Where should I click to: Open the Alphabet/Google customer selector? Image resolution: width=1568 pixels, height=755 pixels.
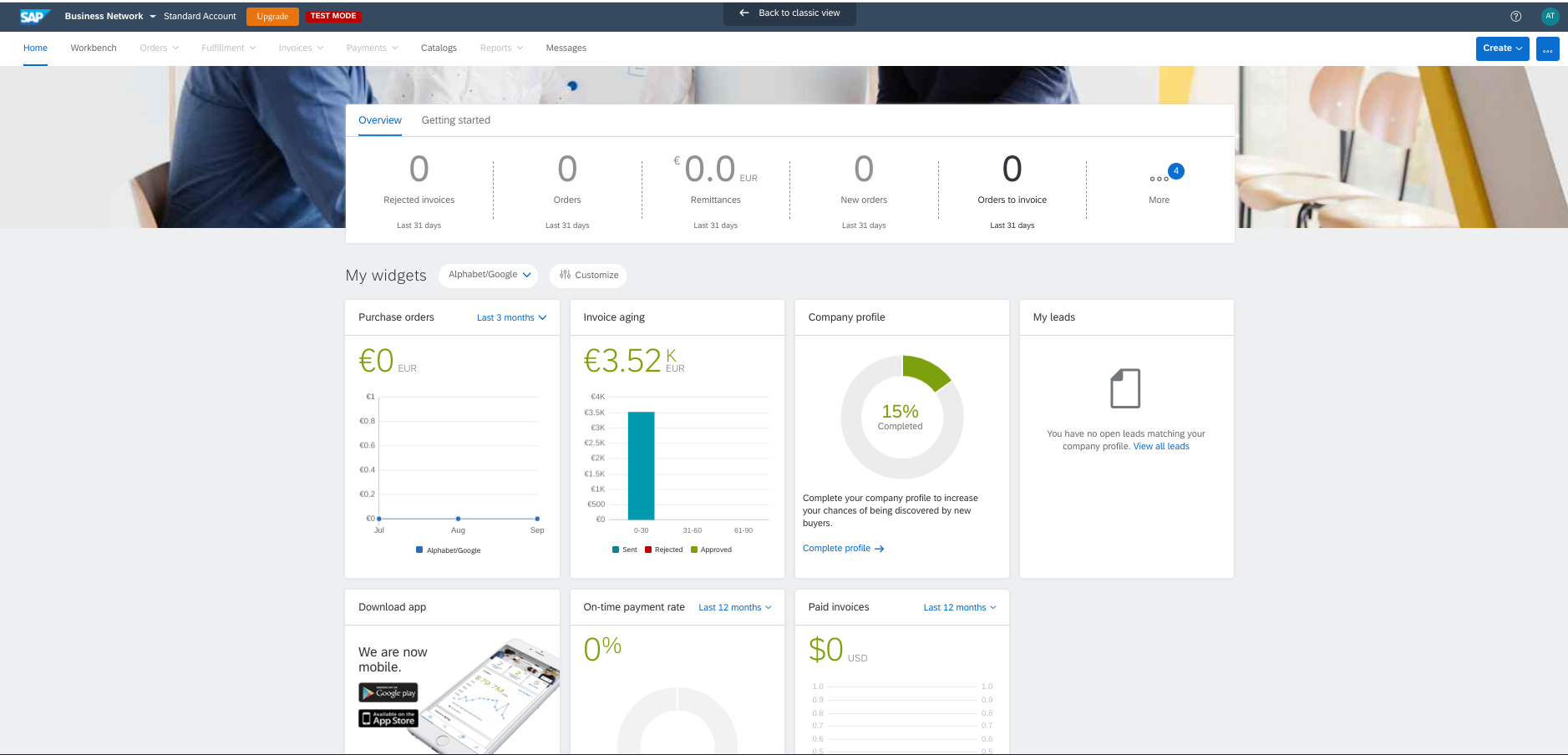pos(489,275)
